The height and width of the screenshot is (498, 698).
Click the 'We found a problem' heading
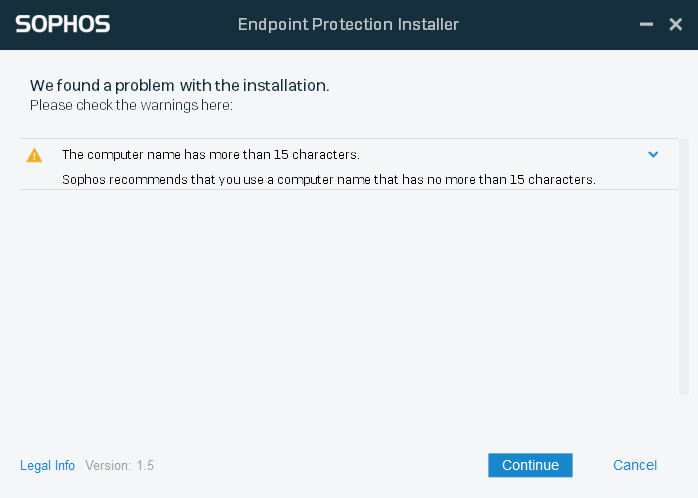click(x=180, y=86)
